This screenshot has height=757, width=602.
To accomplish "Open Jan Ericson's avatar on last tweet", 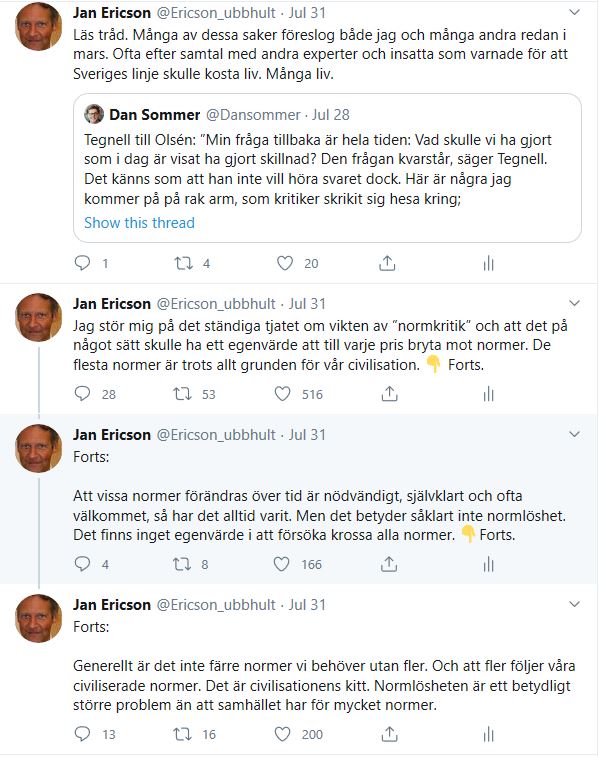I will pos(39,618).
